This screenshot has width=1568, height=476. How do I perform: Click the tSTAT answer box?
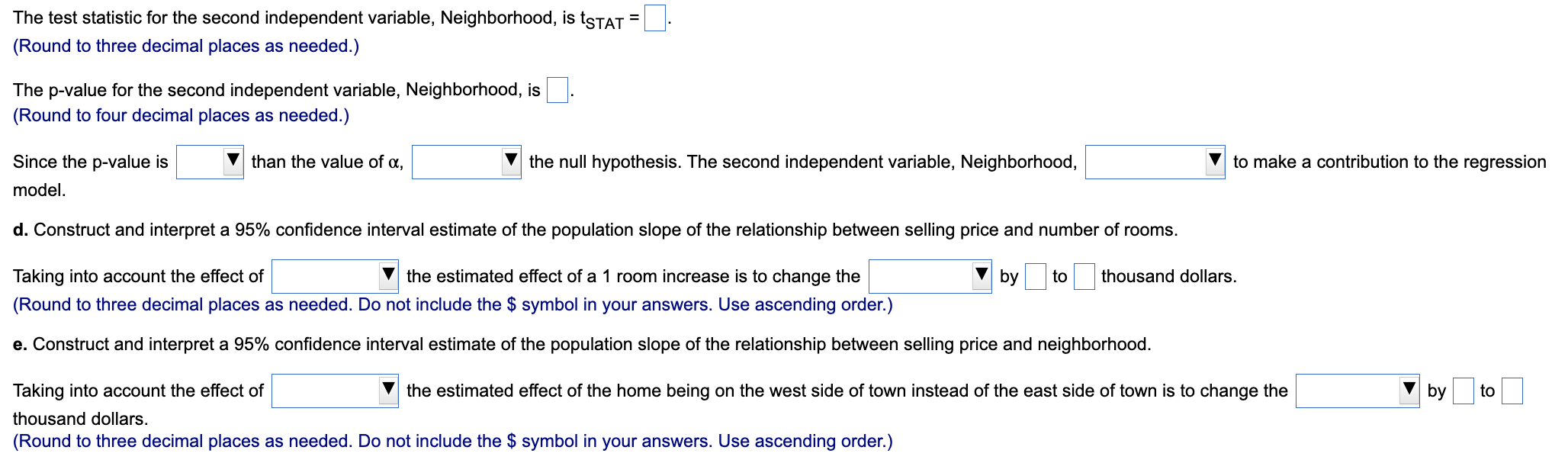pos(654,18)
